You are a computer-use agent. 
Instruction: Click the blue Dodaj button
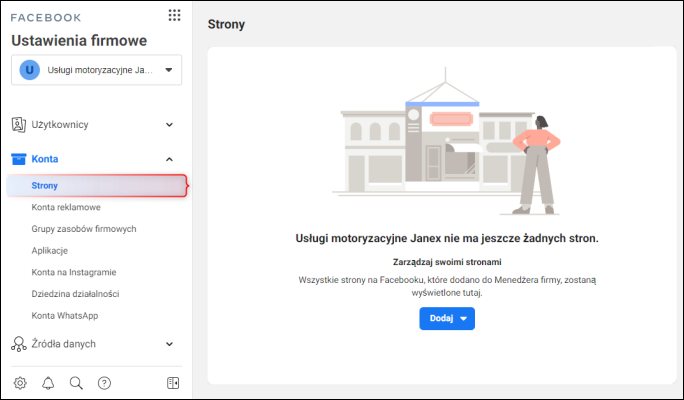[x=447, y=318]
